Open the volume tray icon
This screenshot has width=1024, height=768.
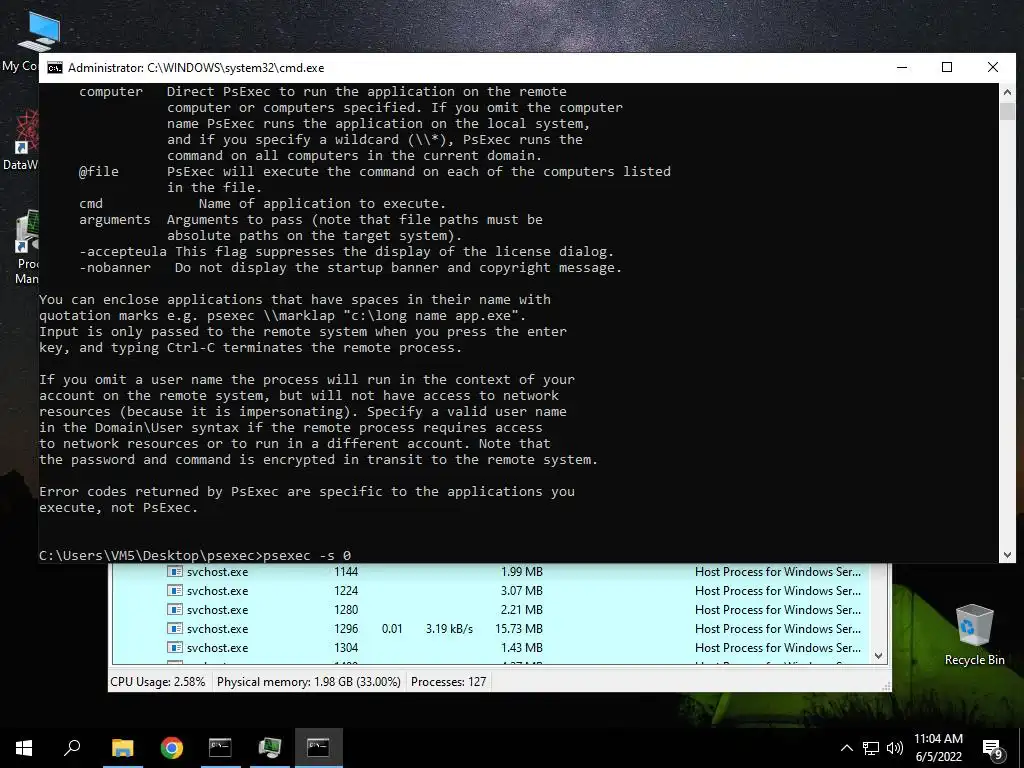(895, 748)
